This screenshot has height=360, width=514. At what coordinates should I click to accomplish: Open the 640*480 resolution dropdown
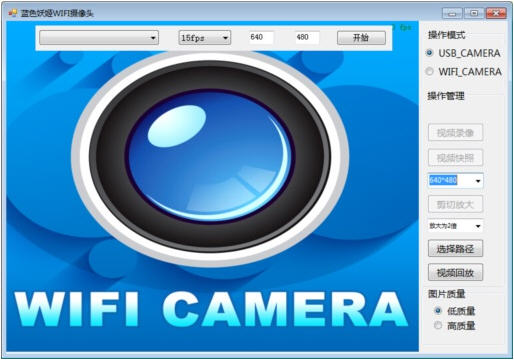point(455,180)
